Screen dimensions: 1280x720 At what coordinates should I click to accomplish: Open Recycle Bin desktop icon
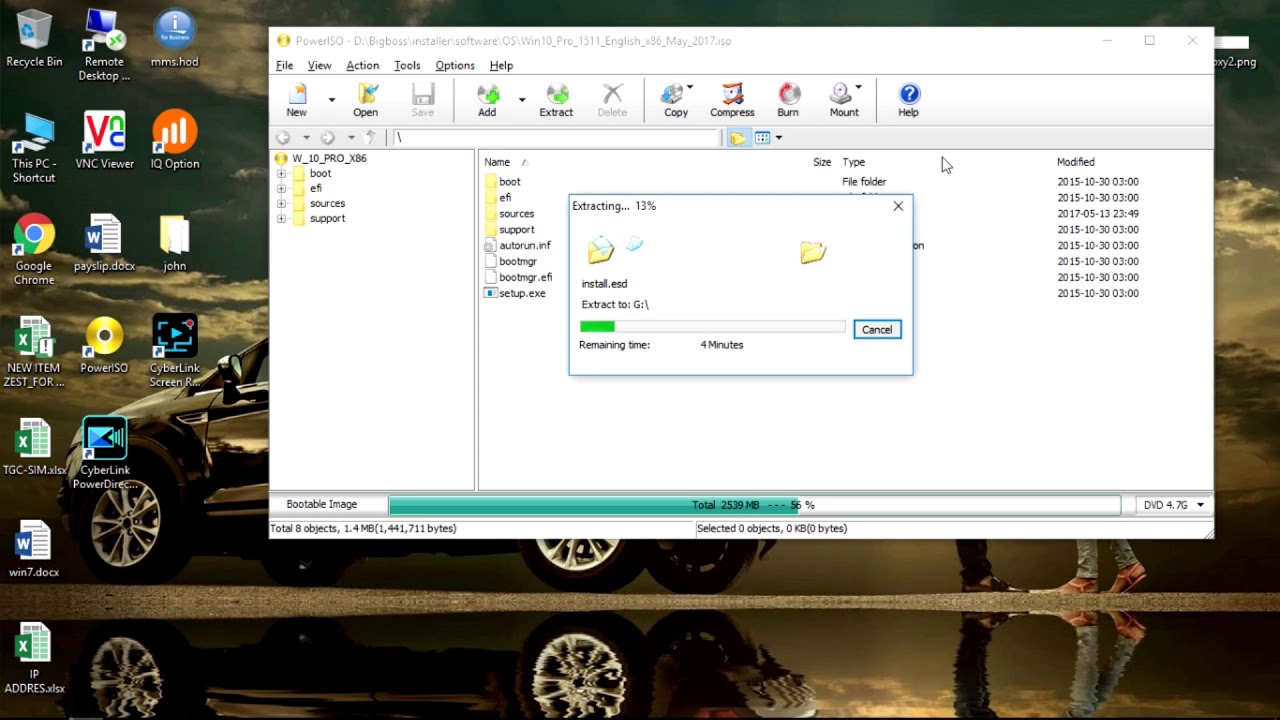point(34,39)
